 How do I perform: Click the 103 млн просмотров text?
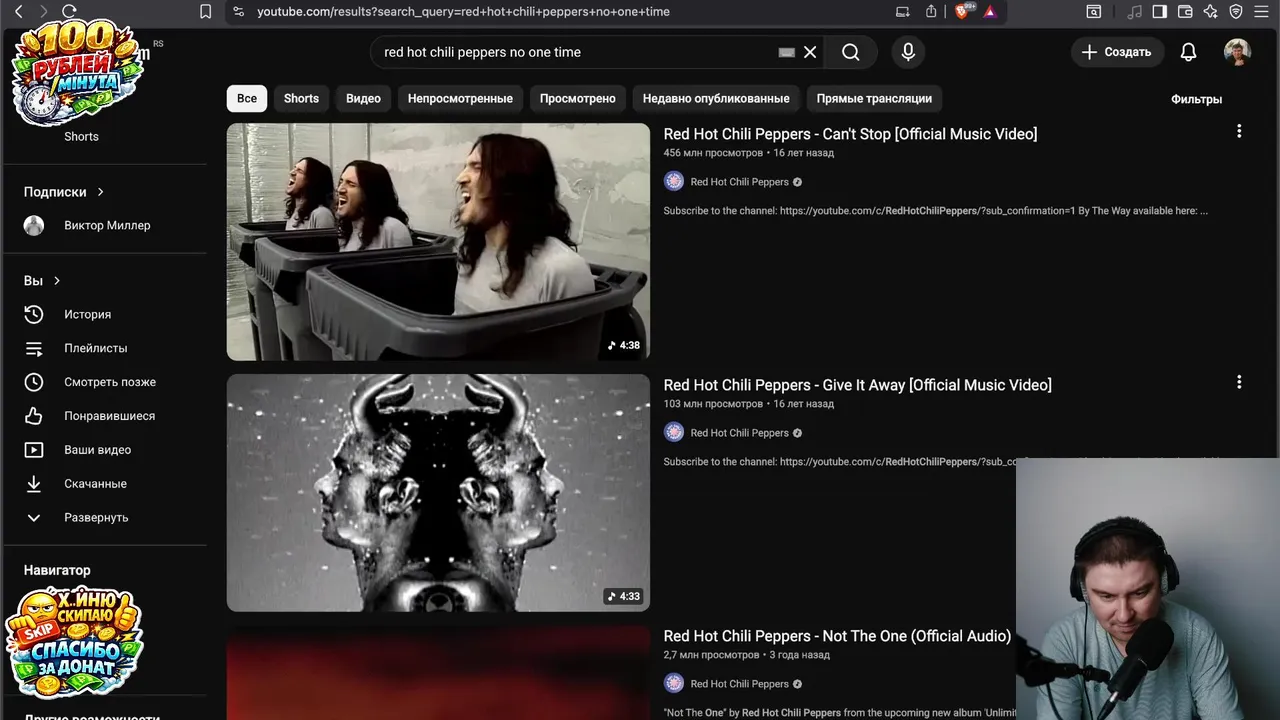(713, 404)
